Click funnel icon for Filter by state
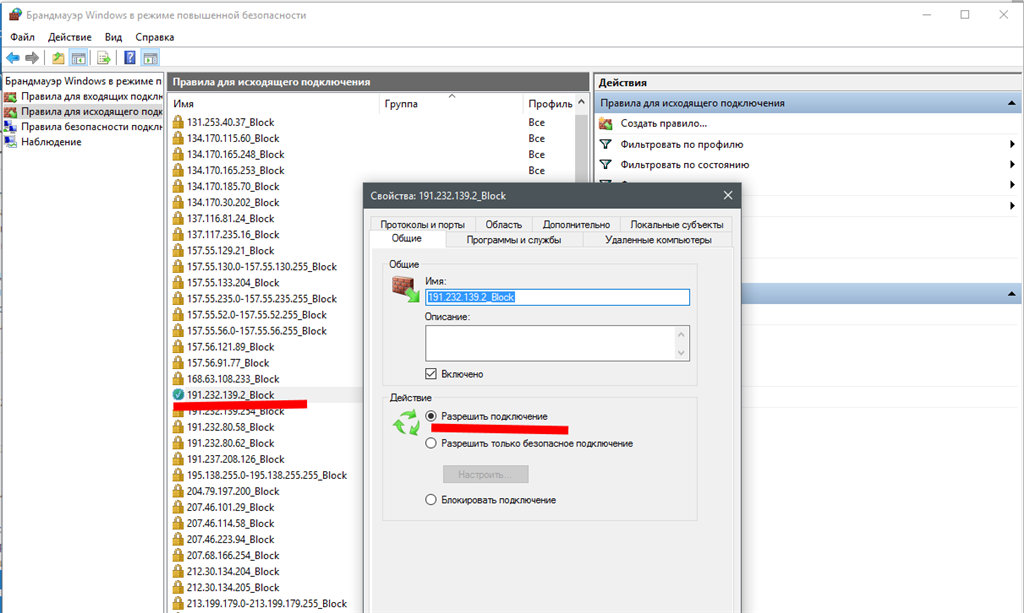 606,165
